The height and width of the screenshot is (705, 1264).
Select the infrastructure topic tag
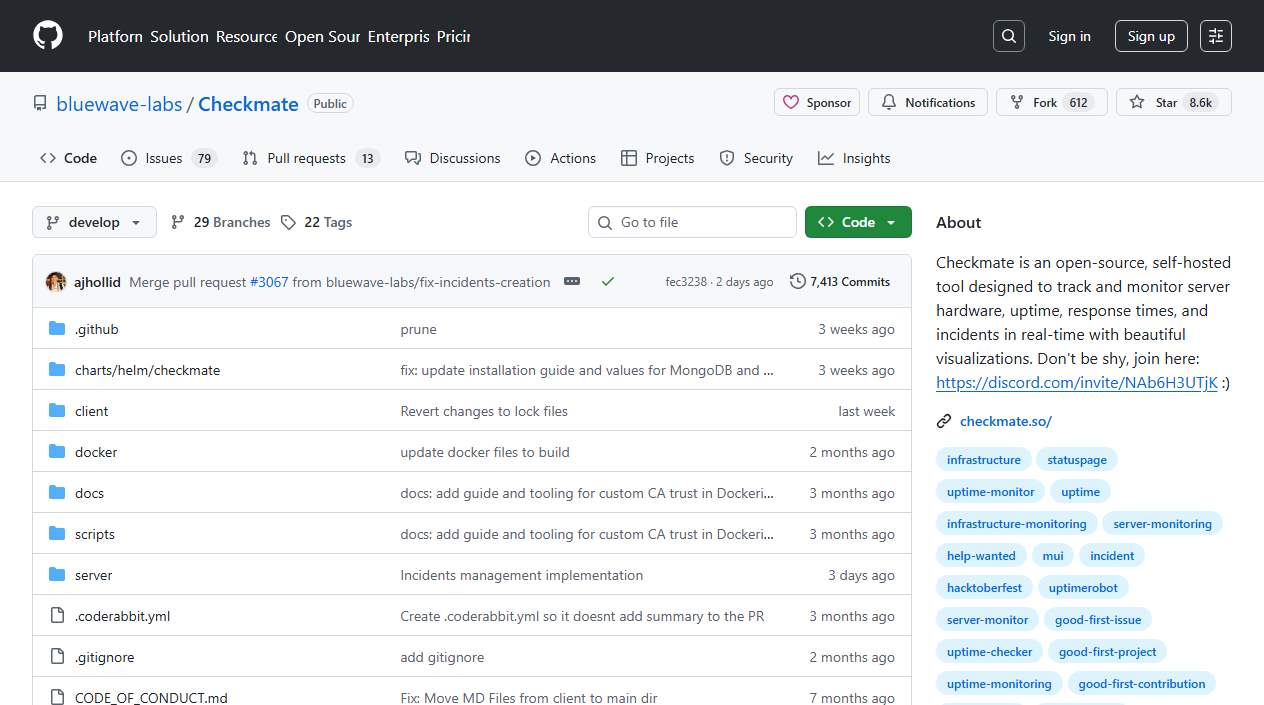pyautogui.click(x=984, y=460)
